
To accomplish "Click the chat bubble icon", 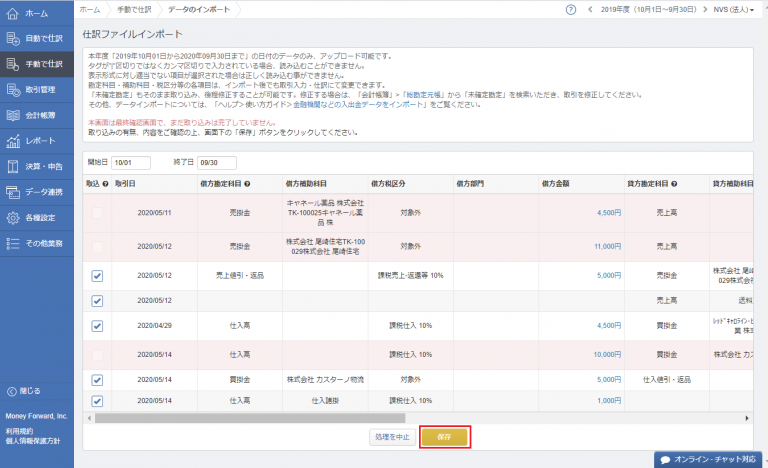I will (x=665, y=460).
